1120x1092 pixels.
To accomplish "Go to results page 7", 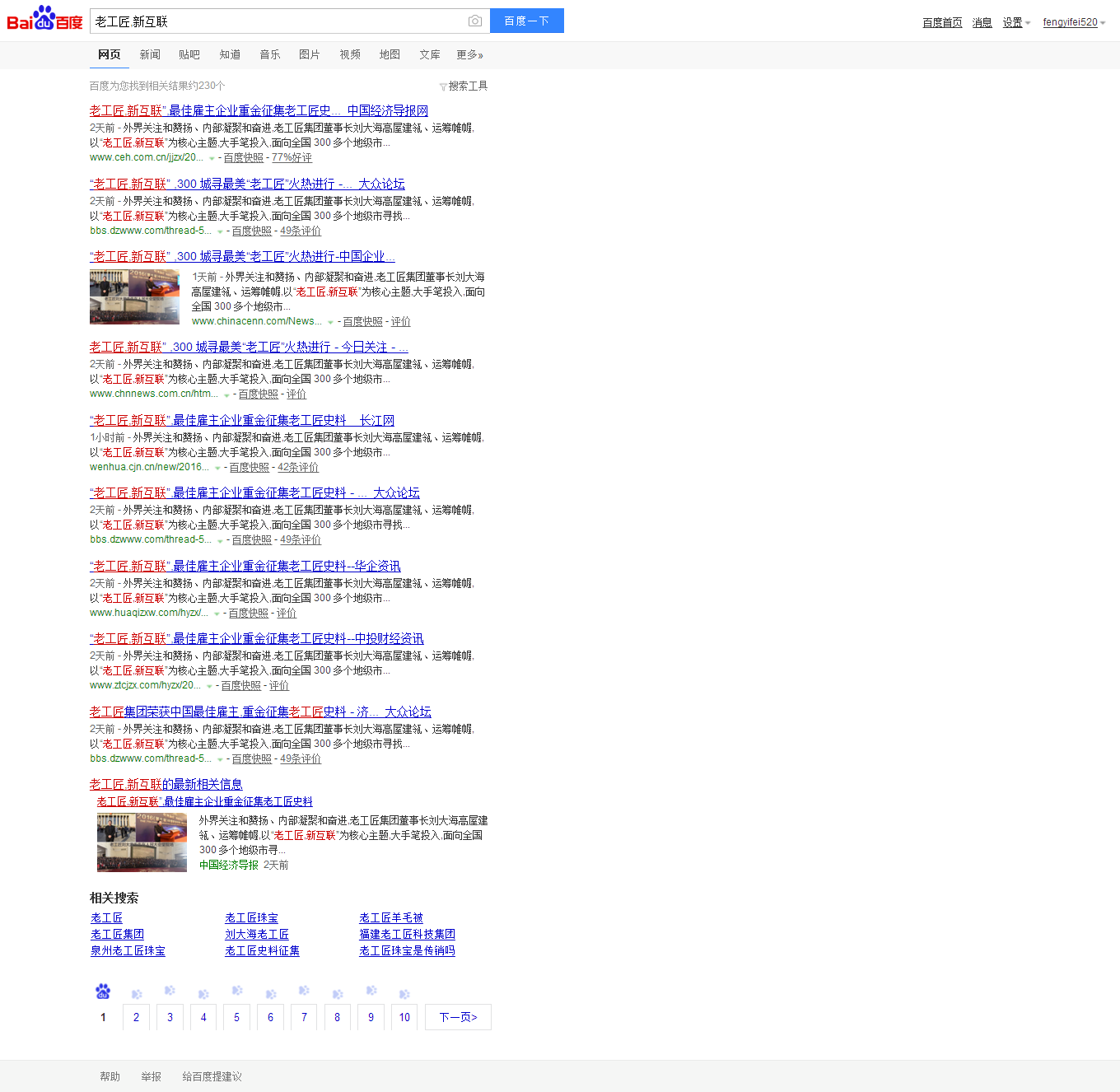I will click(x=304, y=1017).
